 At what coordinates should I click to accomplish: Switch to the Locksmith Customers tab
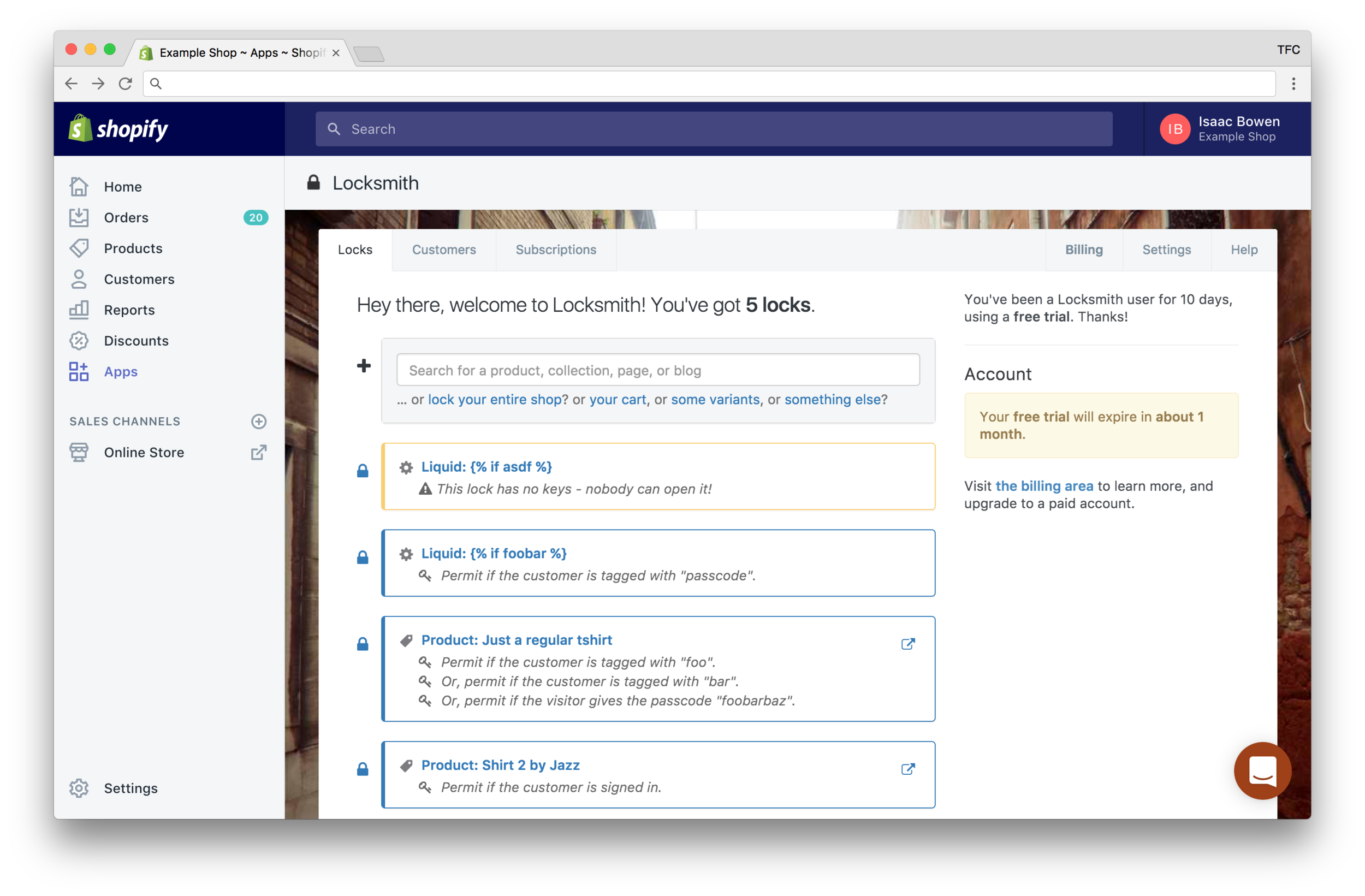(x=444, y=250)
